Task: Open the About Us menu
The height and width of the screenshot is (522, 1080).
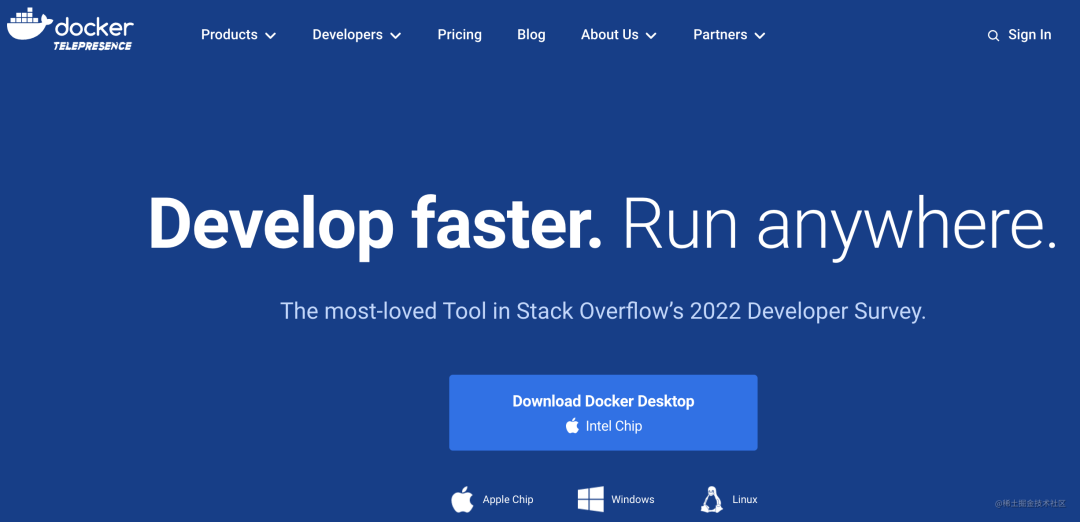Action: pyautogui.click(x=619, y=34)
